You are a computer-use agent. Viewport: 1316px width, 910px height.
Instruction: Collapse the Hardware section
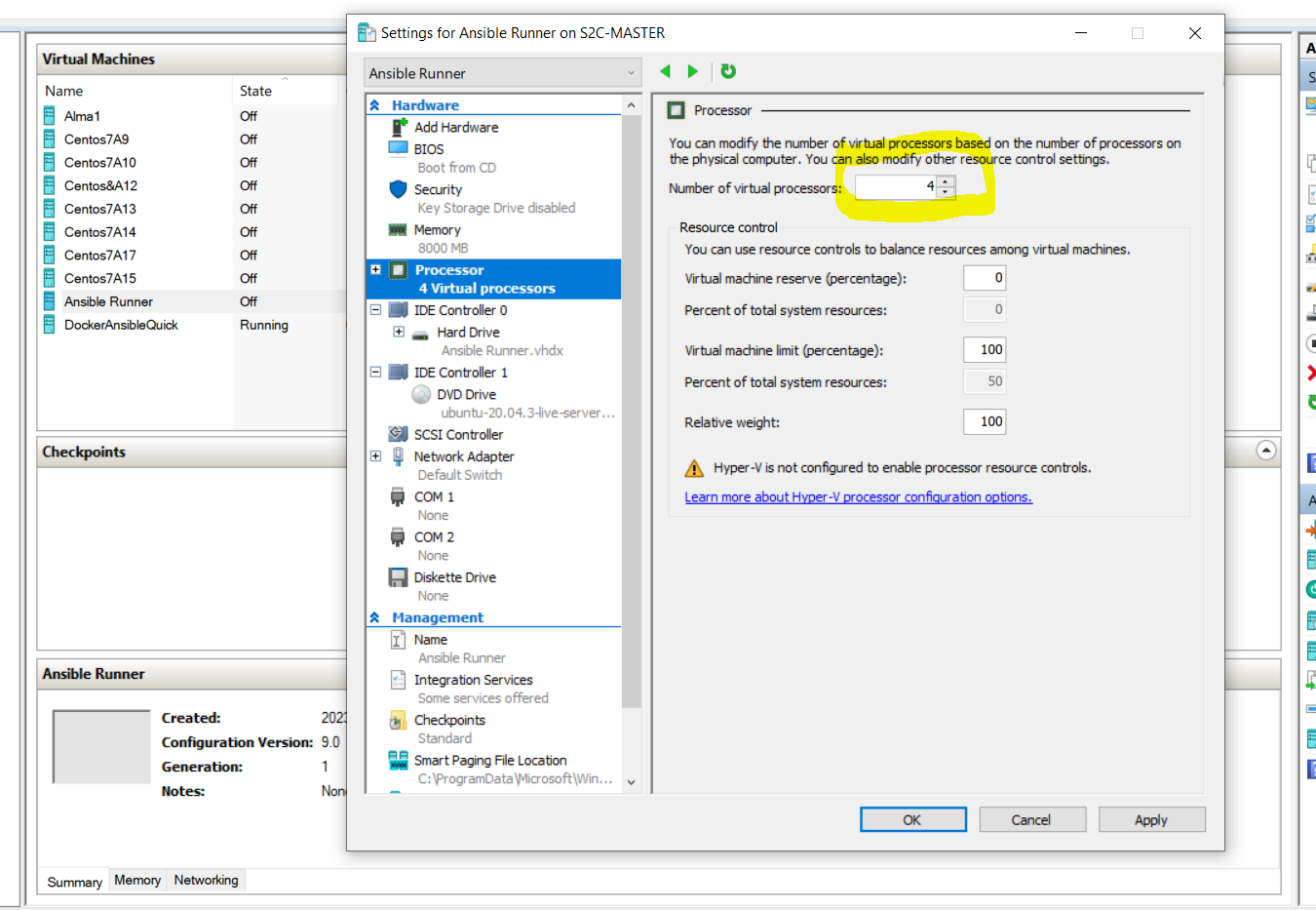pos(374,105)
